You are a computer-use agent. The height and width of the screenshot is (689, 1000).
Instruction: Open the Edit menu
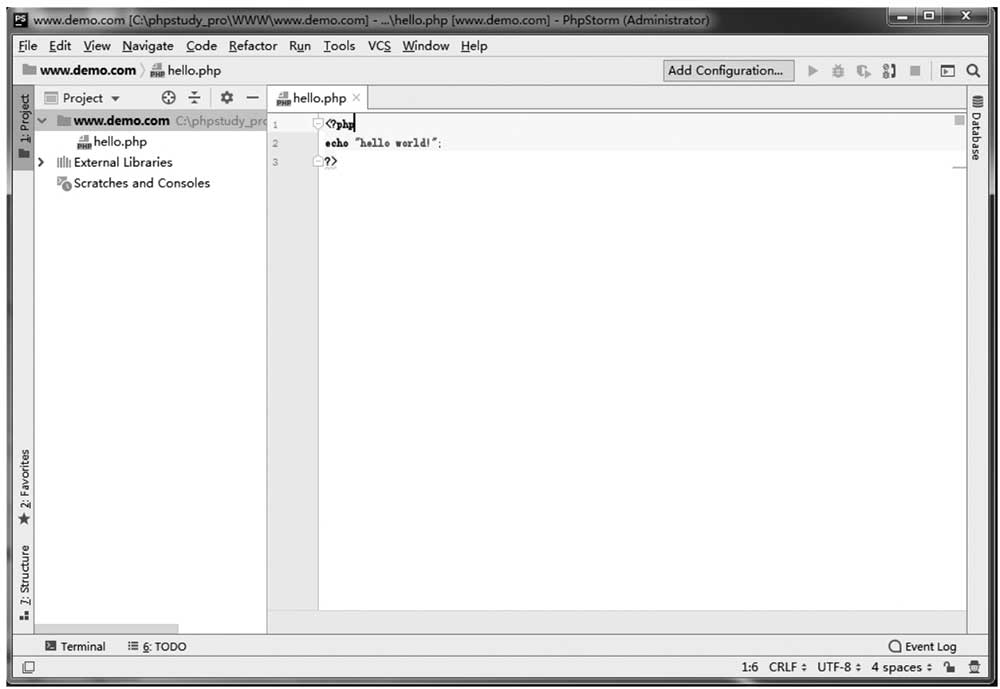point(60,46)
